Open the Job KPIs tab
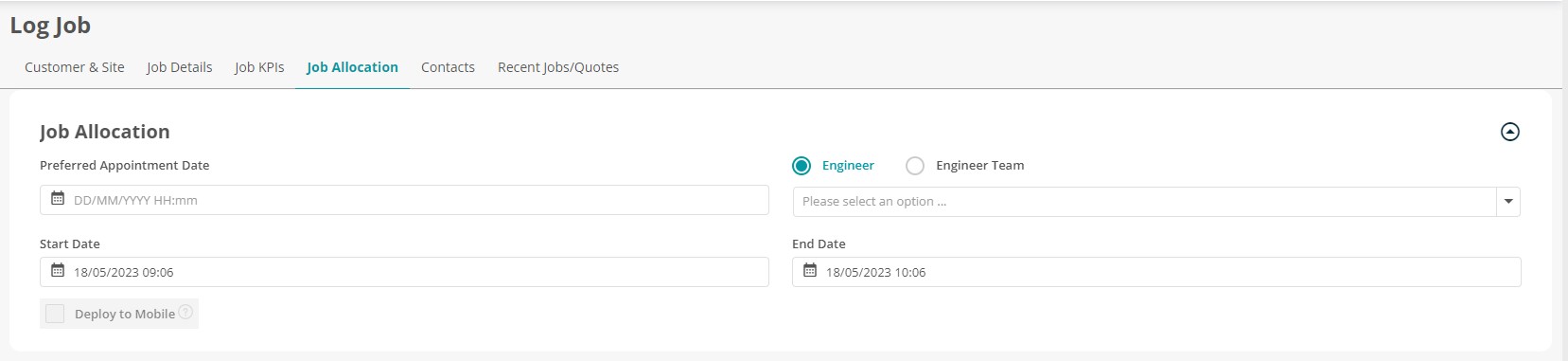The height and width of the screenshot is (361, 1568). 259,67
